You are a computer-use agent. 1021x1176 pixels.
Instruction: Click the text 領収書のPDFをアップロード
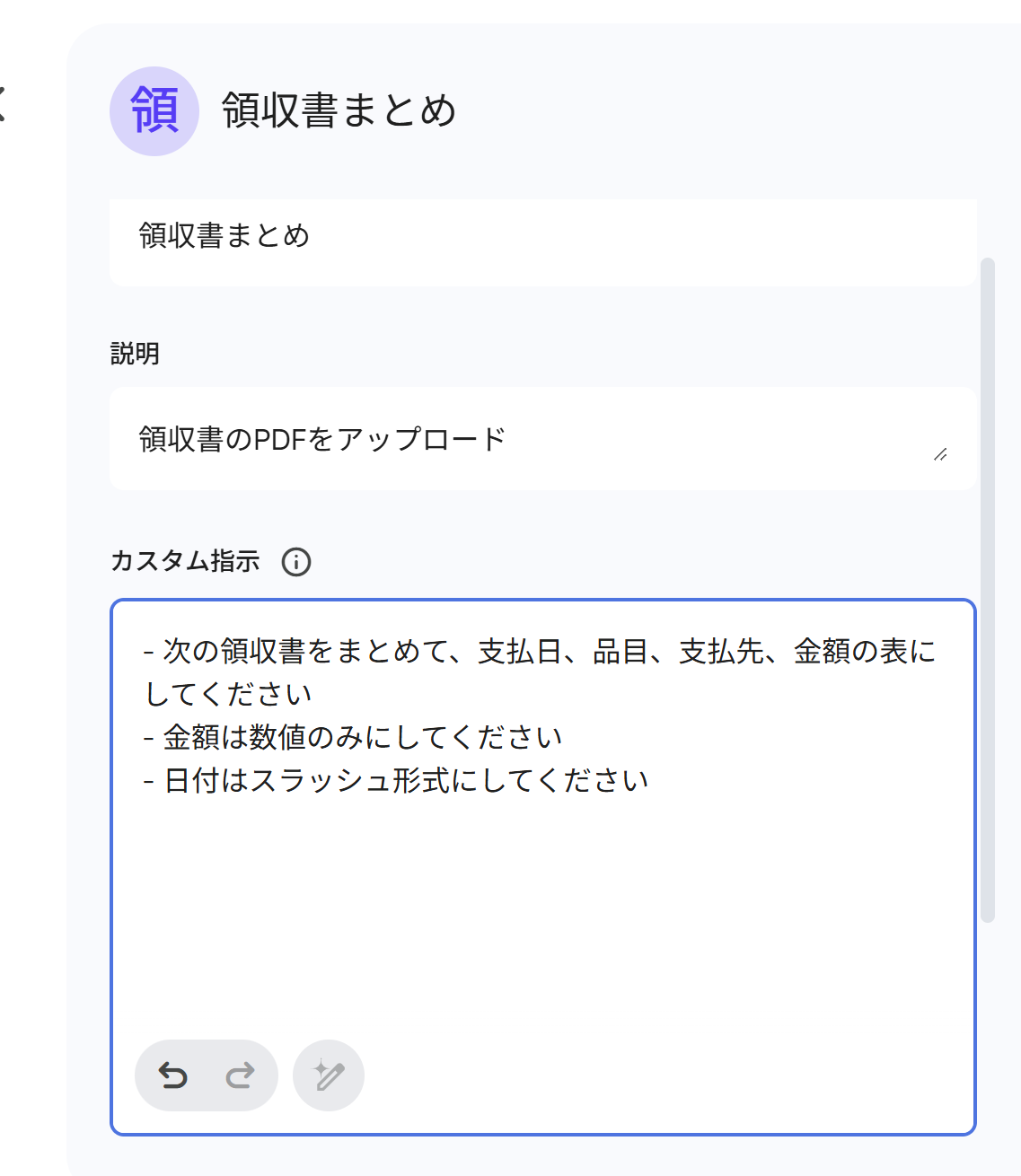[323, 438]
